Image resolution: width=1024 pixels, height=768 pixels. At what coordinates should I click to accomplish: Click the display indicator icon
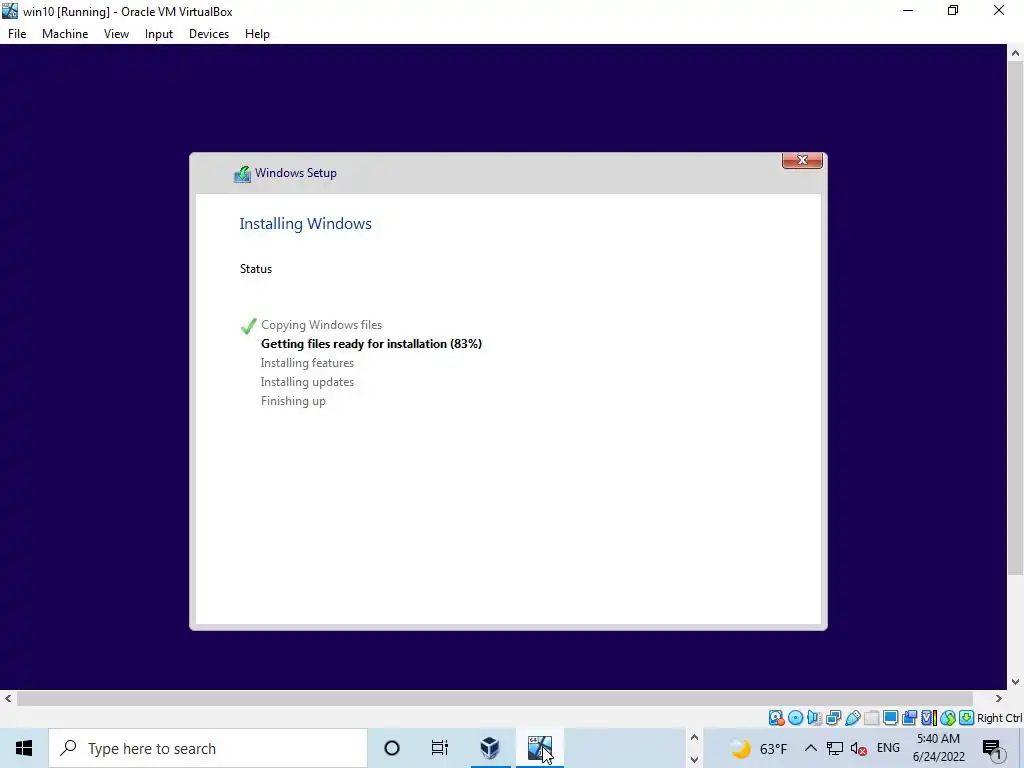click(890, 718)
